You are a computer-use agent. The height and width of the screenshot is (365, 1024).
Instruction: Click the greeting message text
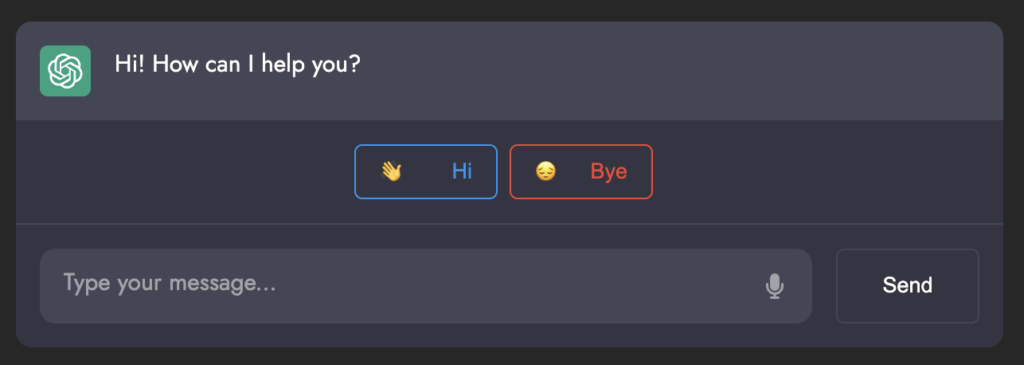point(238,64)
